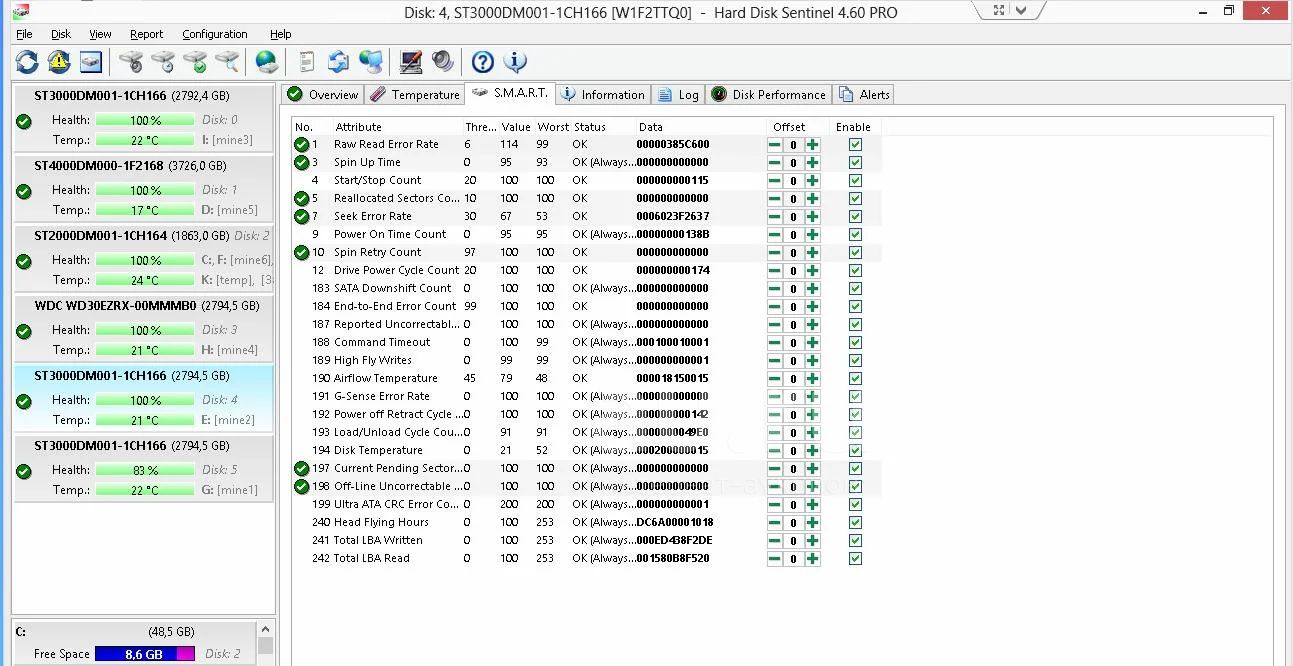The width and height of the screenshot is (1293, 666).
Task: Switch to the Disk Performance tab
Action: click(768, 95)
